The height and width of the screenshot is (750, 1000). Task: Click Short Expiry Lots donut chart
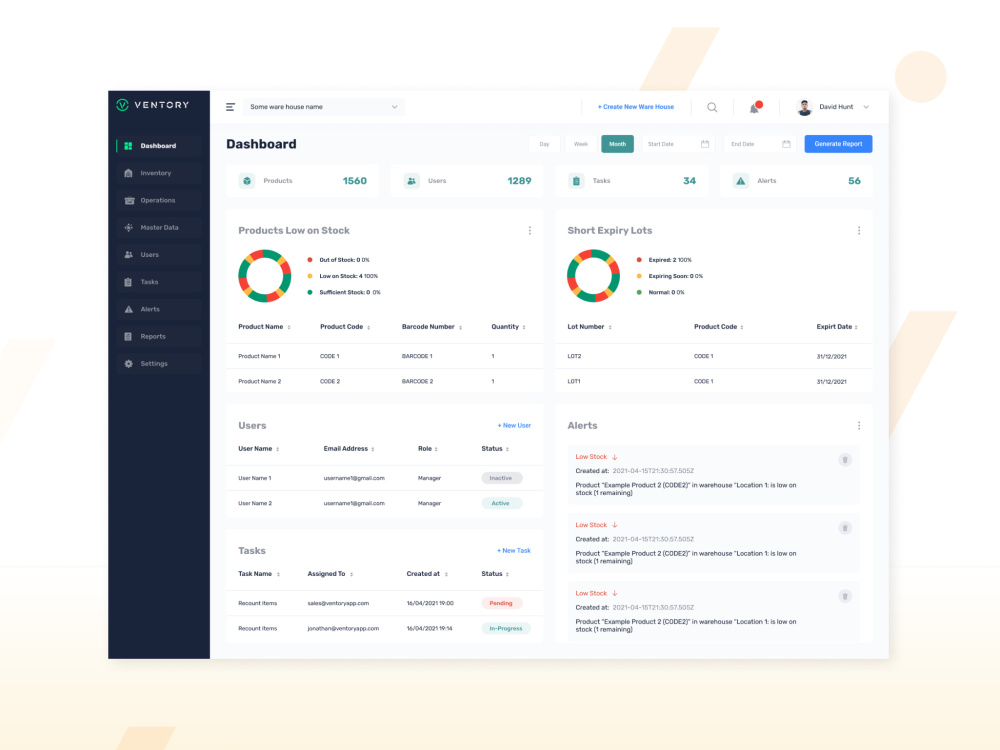pos(594,276)
